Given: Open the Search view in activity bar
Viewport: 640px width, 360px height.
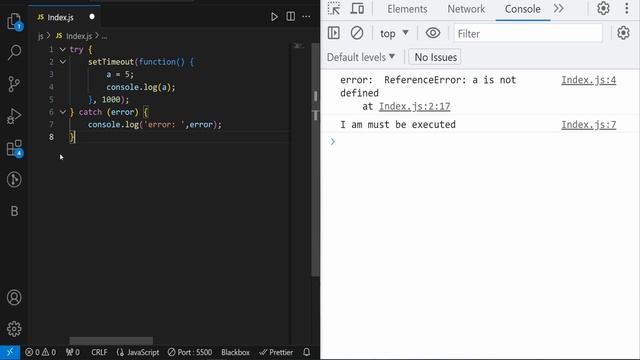Looking at the screenshot, I should click(14, 52).
